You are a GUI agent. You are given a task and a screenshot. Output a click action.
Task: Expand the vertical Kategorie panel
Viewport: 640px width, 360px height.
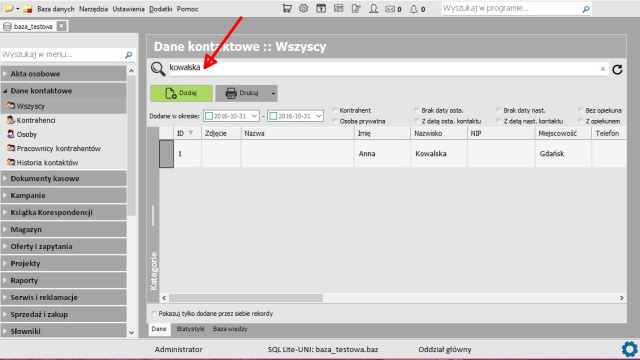tap(153, 215)
